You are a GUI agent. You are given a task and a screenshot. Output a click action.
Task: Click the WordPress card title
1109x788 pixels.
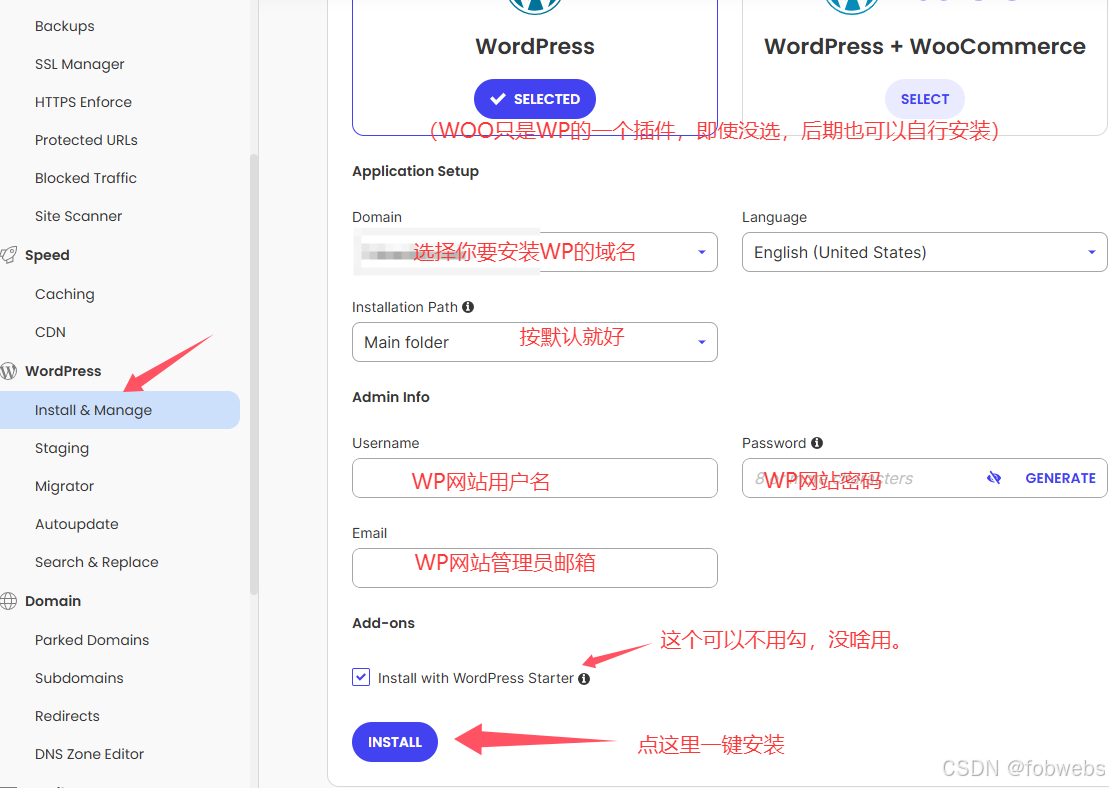(x=535, y=47)
